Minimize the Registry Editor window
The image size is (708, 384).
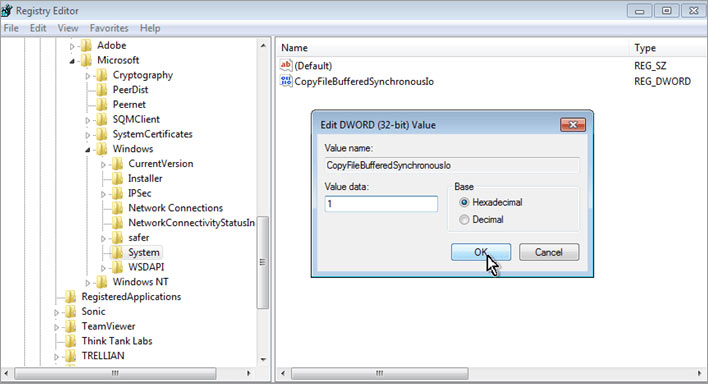(639, 11)
